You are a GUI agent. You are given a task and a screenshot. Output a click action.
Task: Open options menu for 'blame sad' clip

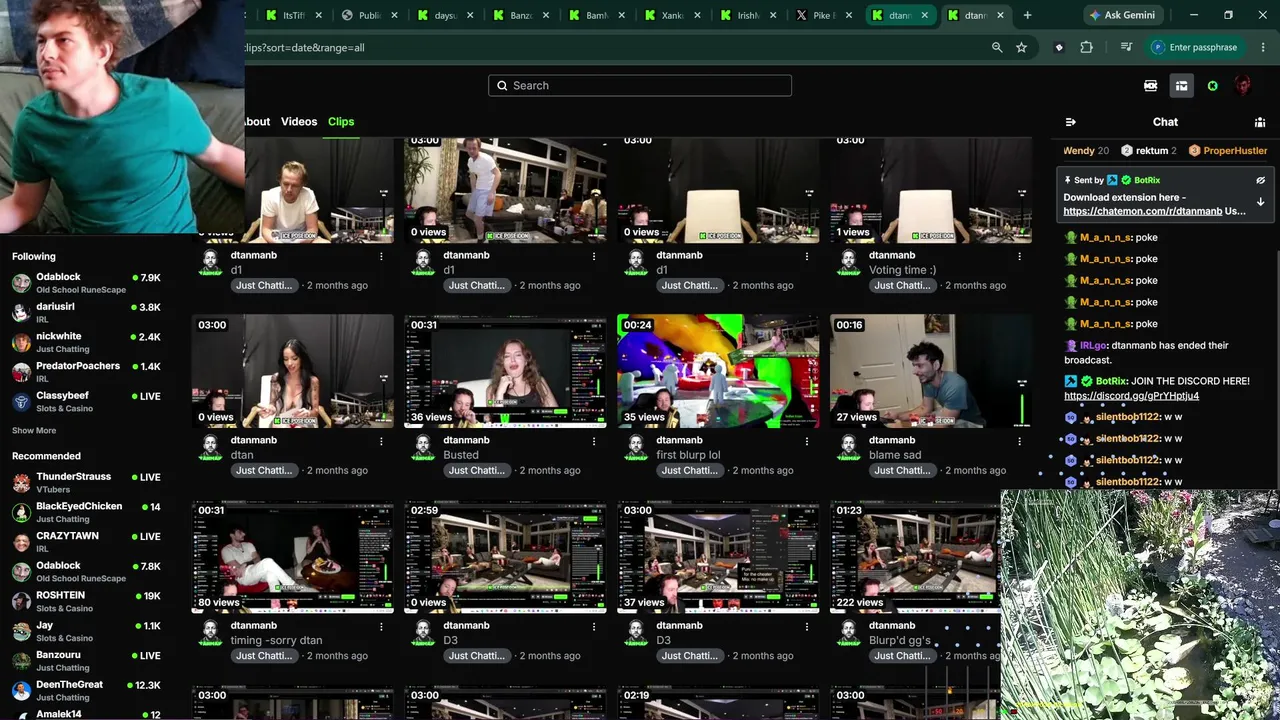pyautogui.click(x=1020, y=441)
